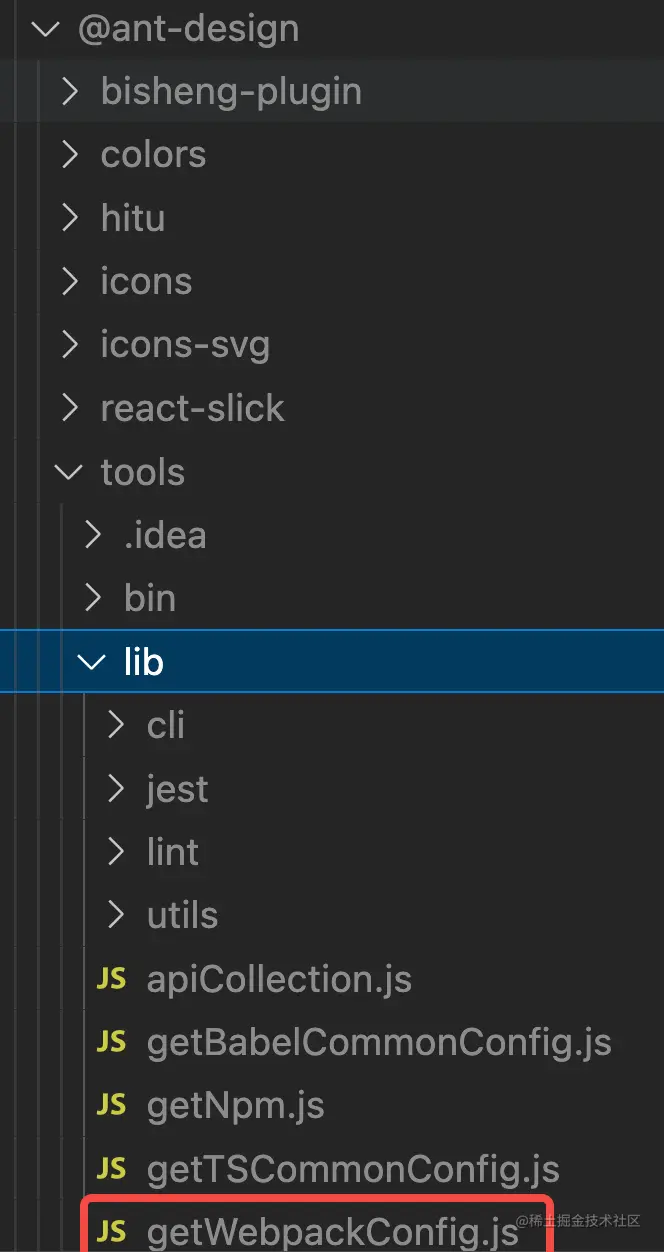This screenshot has height=1252, width=664.
Task: Open the jest folder
Action: click(x=177, y=789)
